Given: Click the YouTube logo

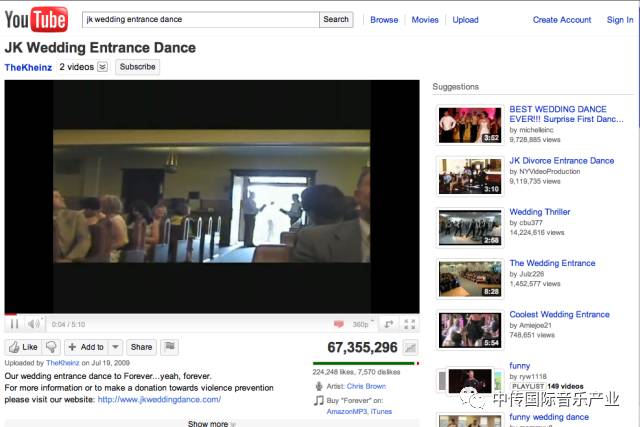Looking at the screenshot, I should click(x=36, y=19).
